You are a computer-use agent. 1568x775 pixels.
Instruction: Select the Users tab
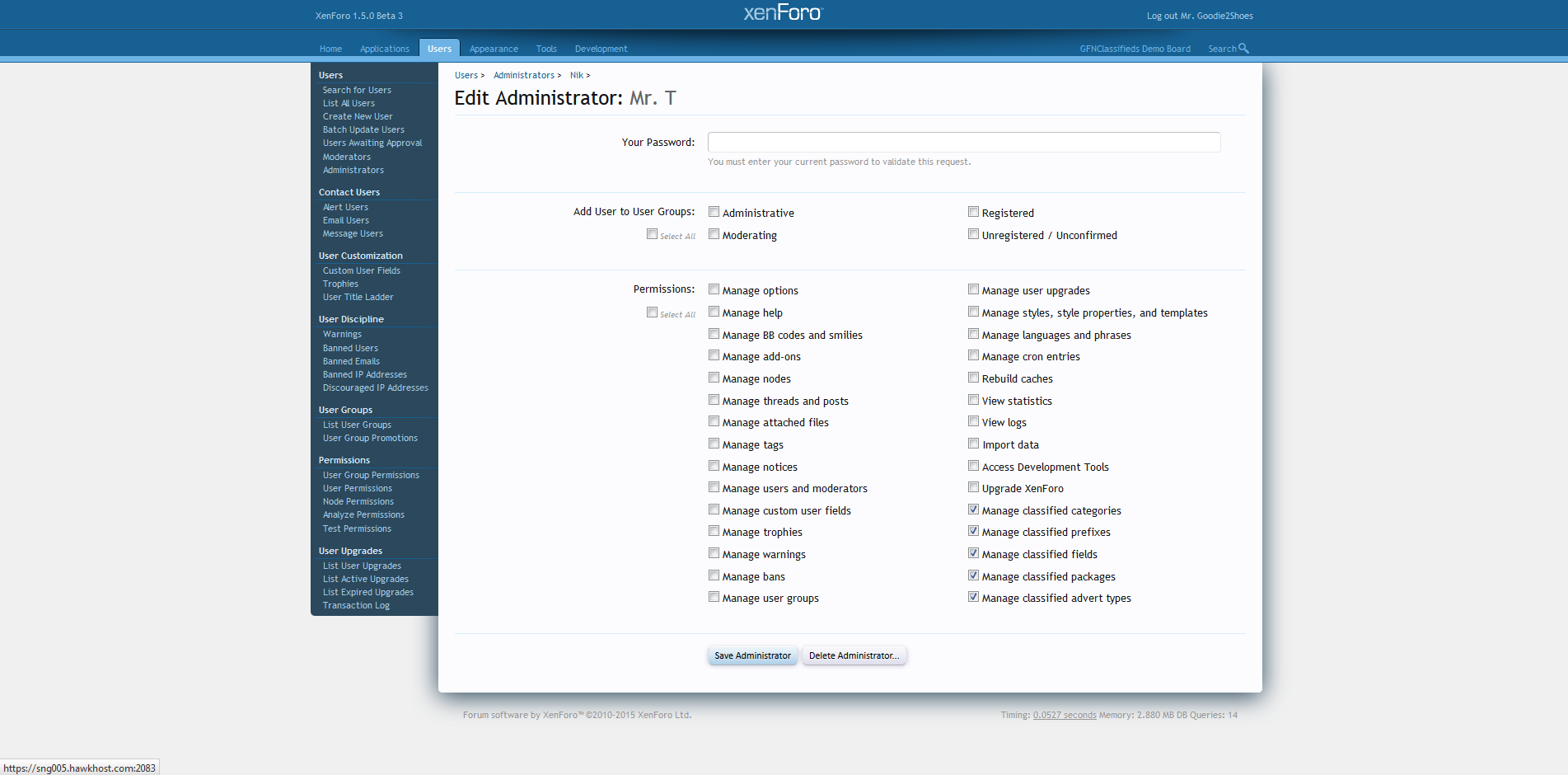[x=439, y=49]
